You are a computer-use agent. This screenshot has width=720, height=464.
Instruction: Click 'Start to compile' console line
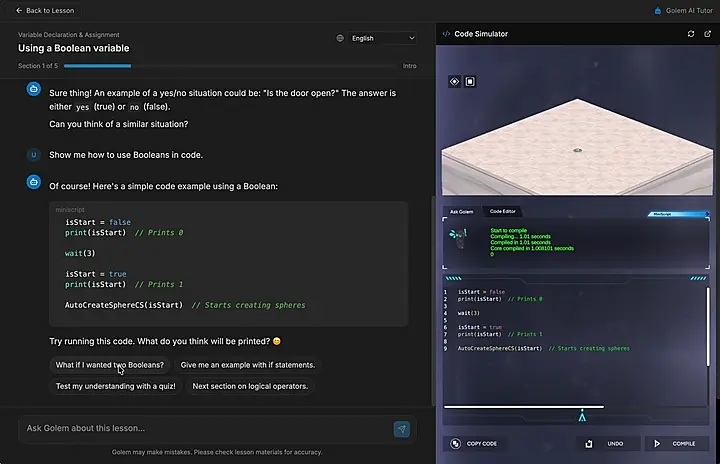(508, 231)
